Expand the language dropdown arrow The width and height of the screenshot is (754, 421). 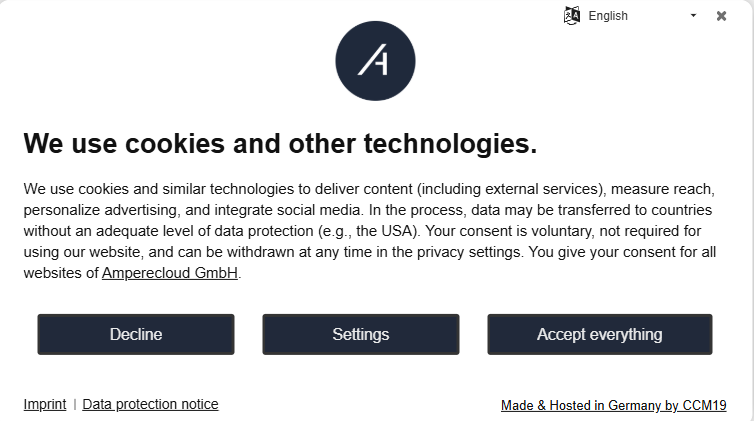(x=694, y=16)
